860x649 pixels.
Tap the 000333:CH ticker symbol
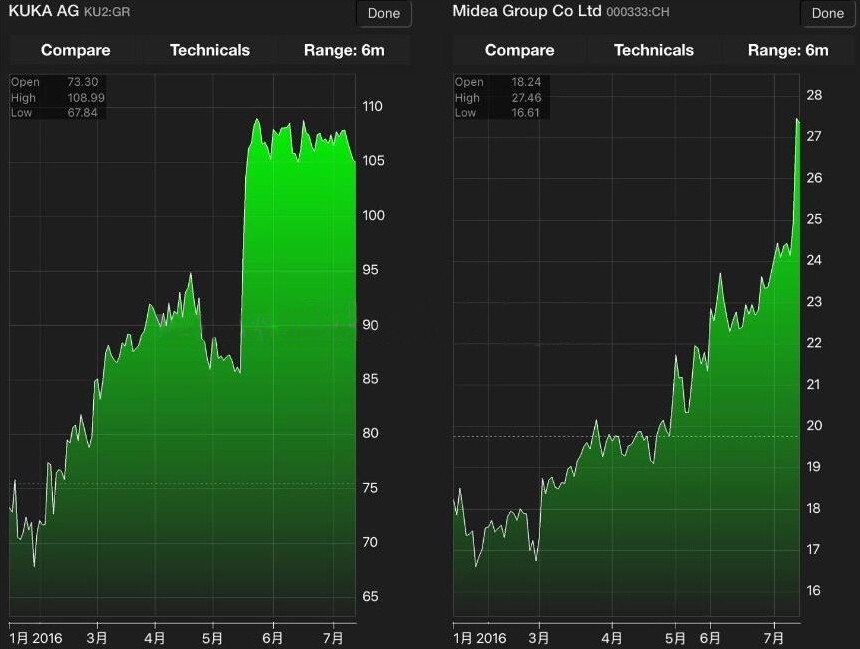click(638, 13)
